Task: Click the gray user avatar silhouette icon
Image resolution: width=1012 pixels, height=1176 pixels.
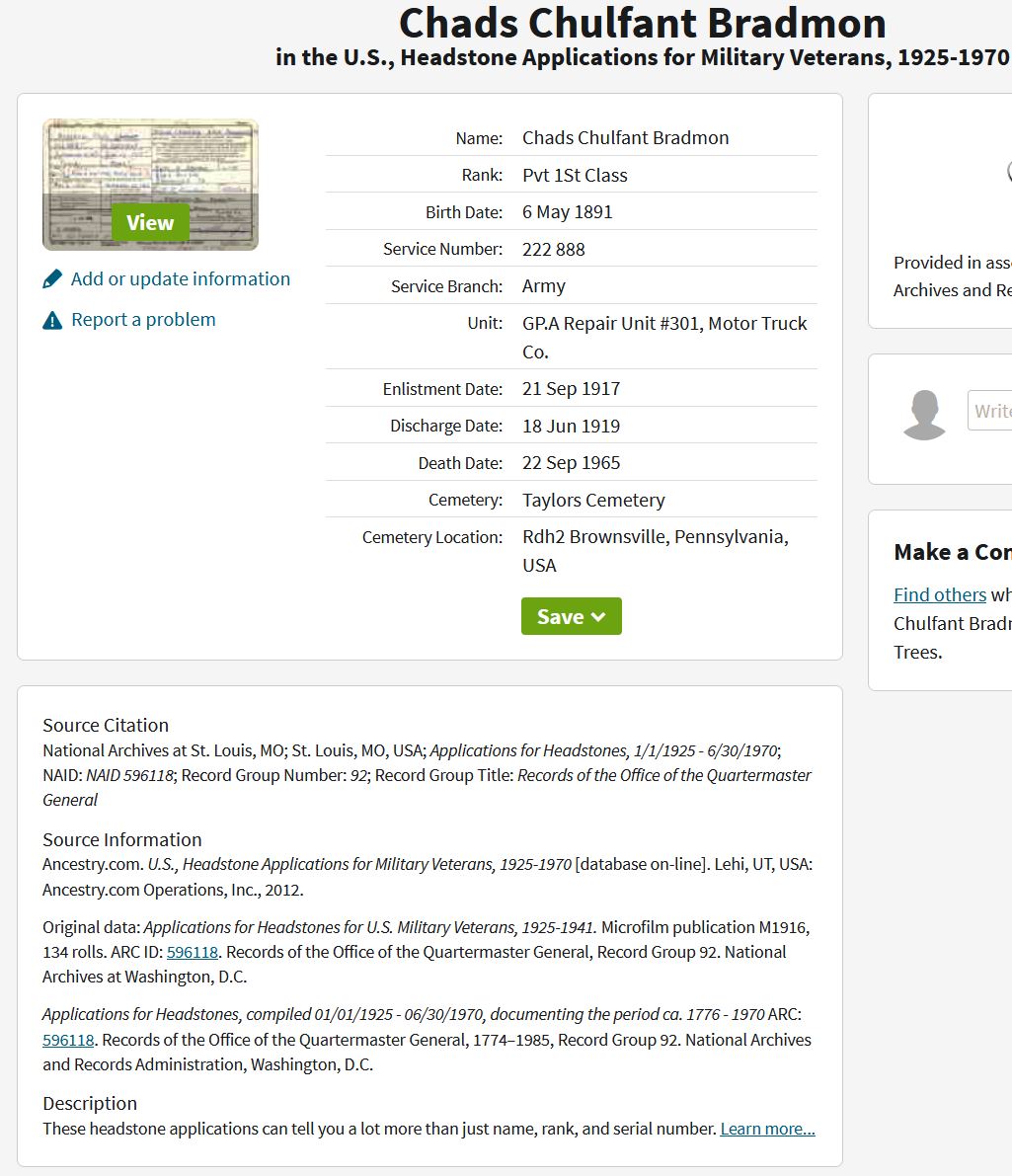Action: (x=924, y=415)
